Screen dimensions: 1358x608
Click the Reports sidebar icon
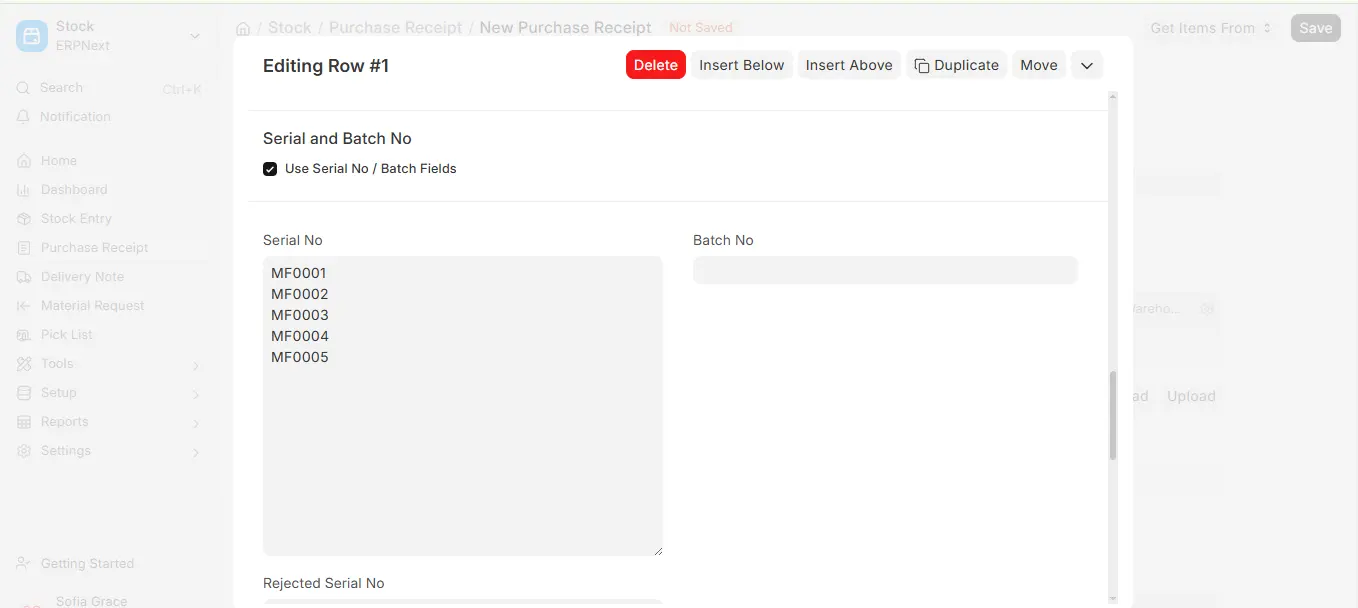coord(24,422)
